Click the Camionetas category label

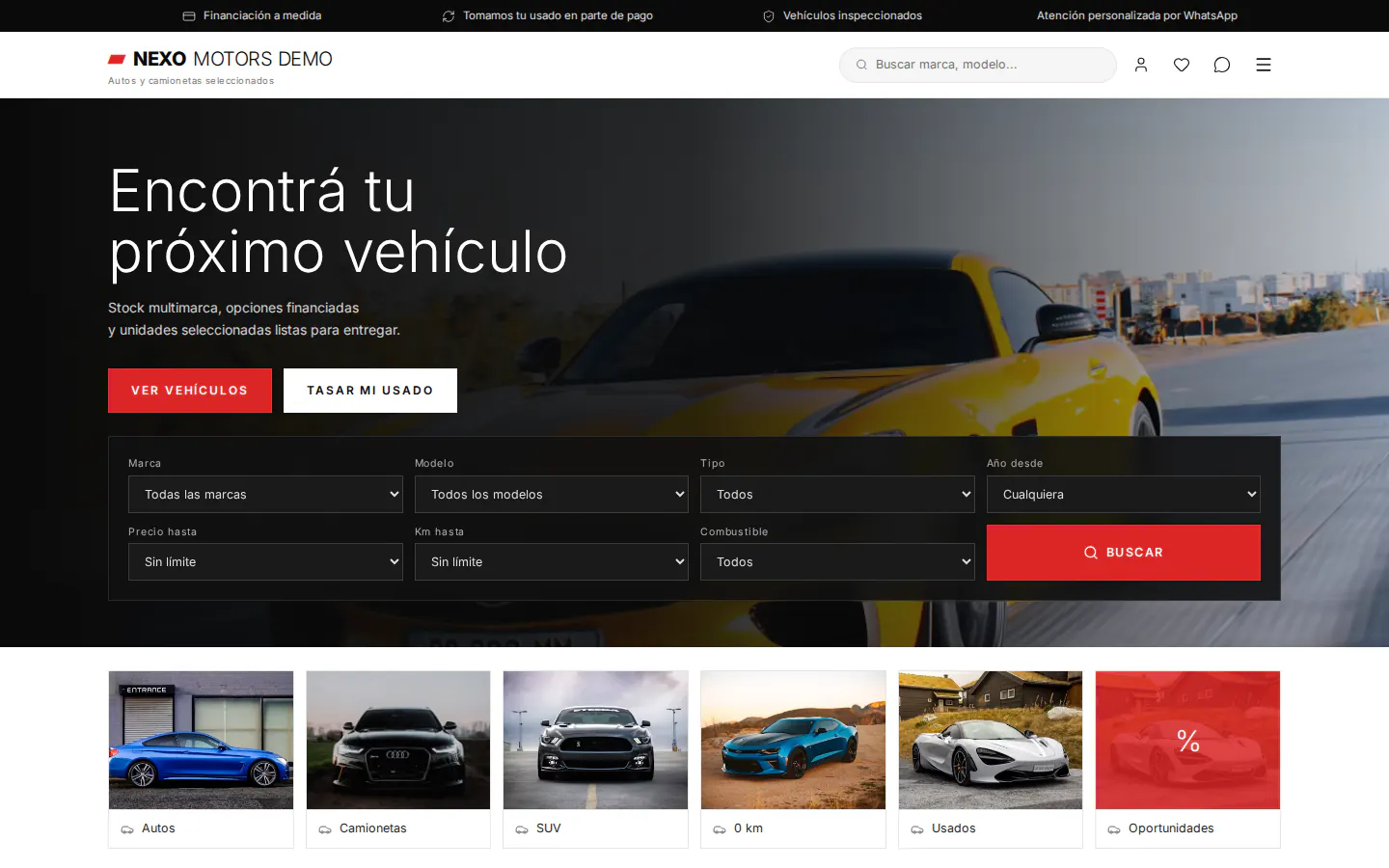(373, 828)
